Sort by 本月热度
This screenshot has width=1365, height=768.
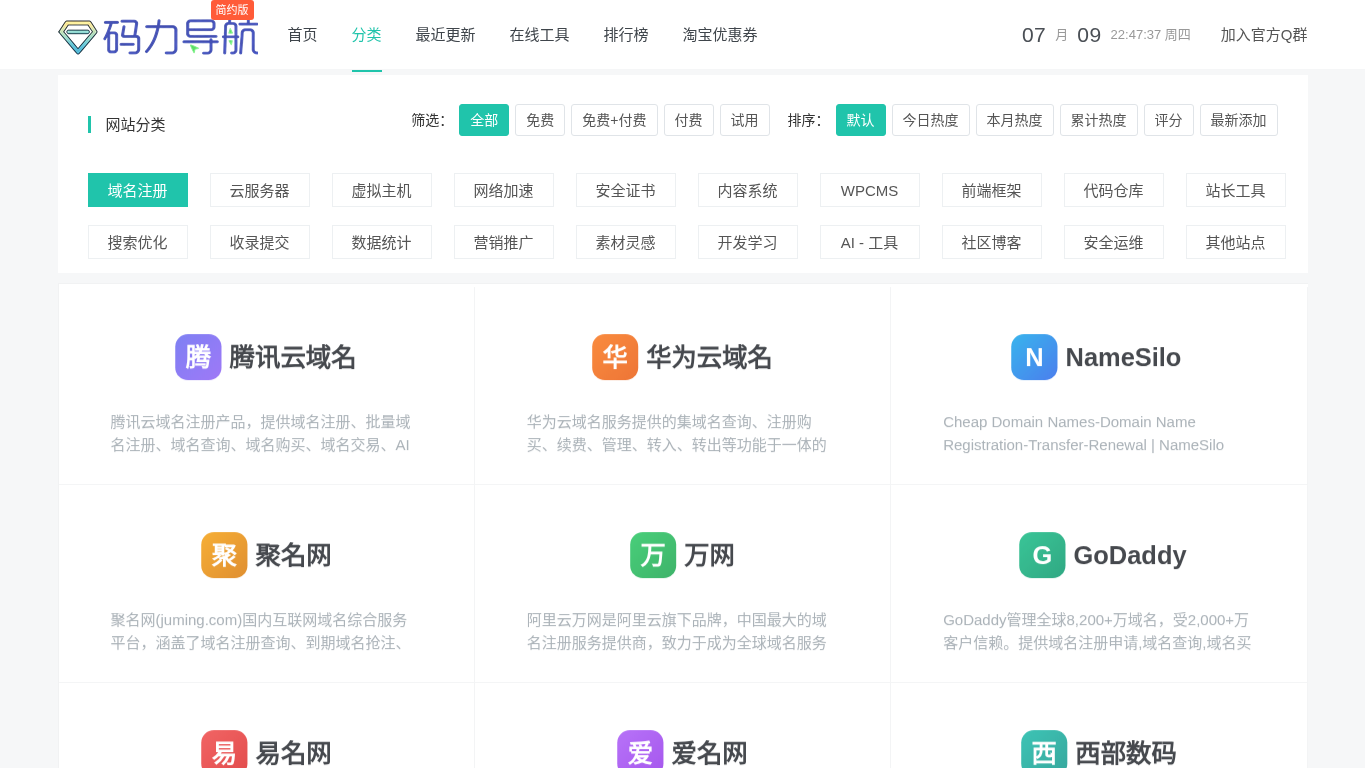(1015, 120)
